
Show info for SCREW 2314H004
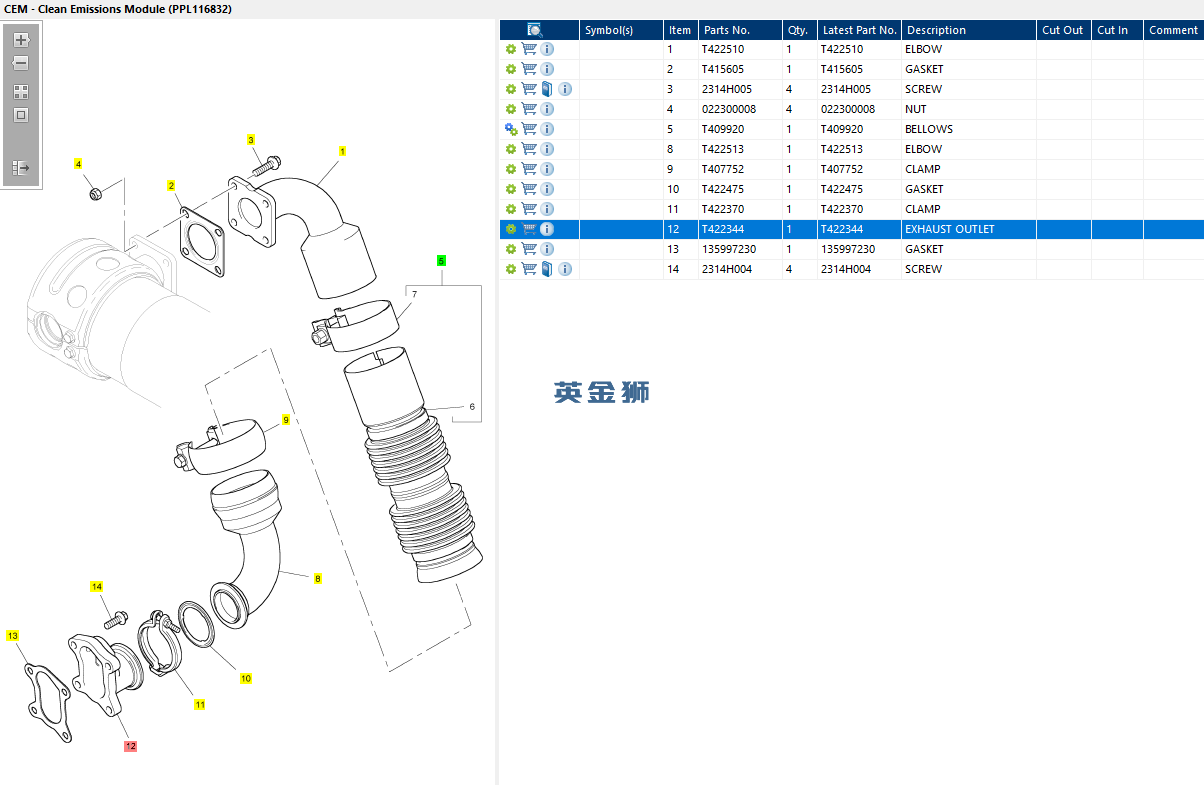click(x=565, y=269)
